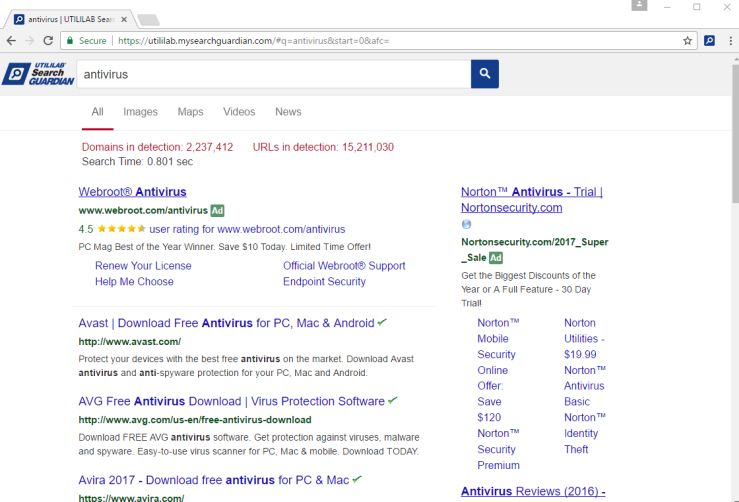
Task: Open Chrome three-dot menu
Action: point(731,41)
